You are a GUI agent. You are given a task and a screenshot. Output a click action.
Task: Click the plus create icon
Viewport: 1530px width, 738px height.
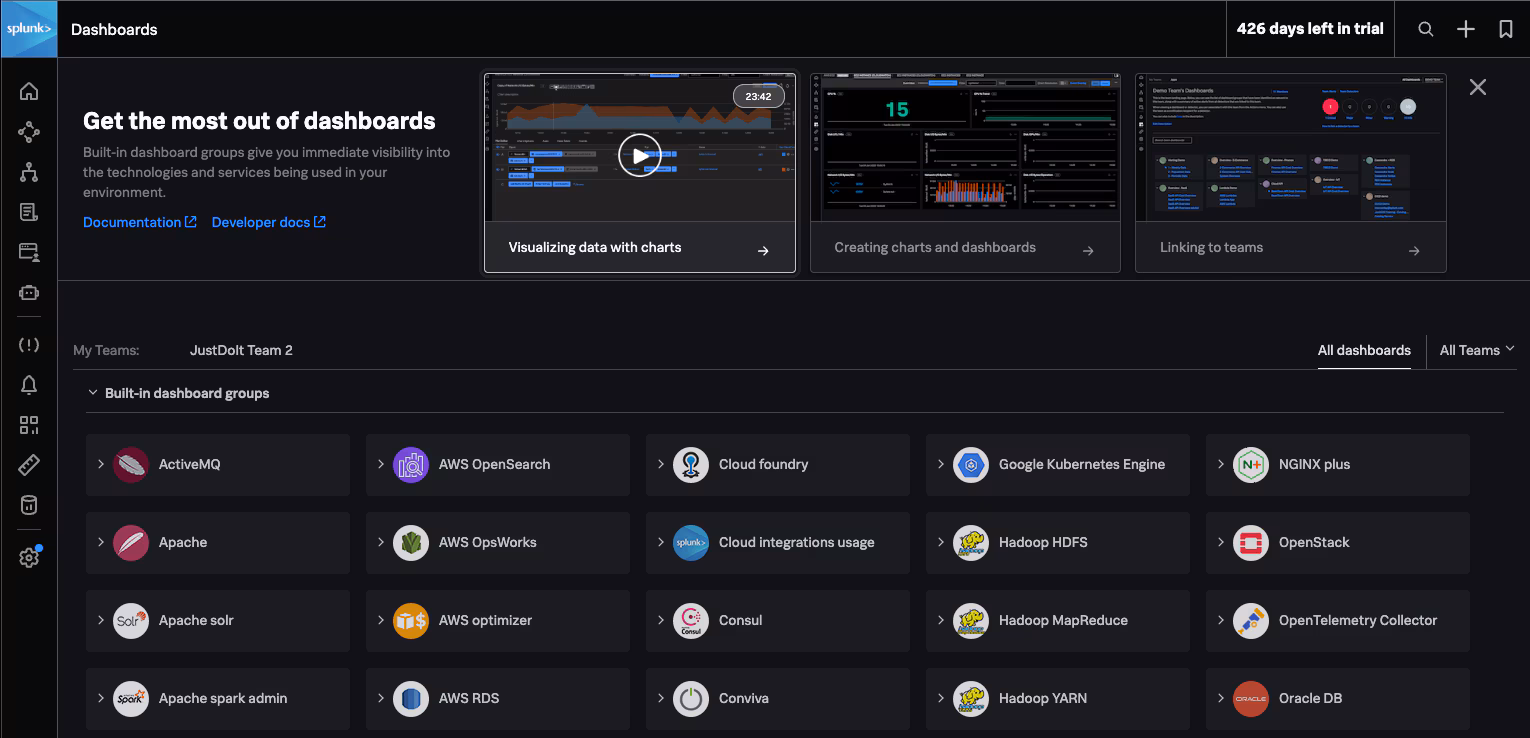pyautogui.click(x=1465, y=29)
